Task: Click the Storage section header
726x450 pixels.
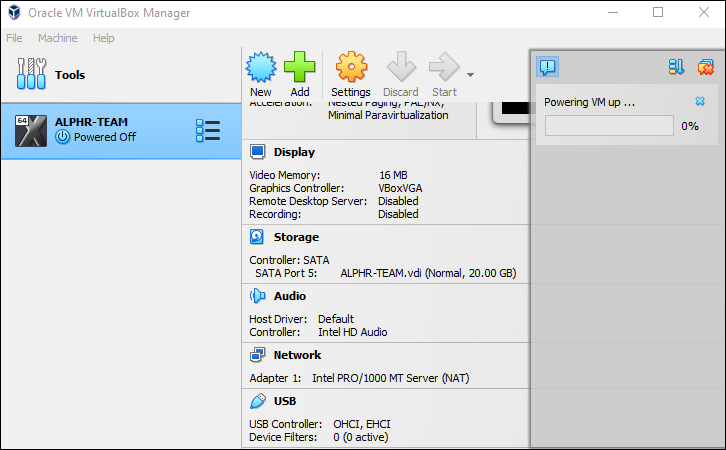Action: (296, 237)
